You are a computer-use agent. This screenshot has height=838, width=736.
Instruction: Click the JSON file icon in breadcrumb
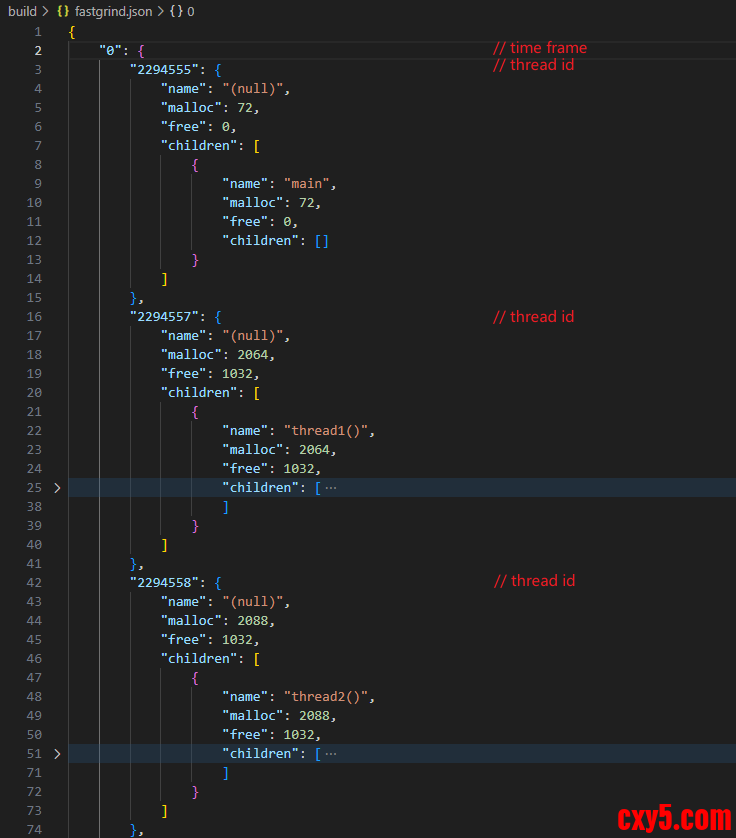point(63,11)
